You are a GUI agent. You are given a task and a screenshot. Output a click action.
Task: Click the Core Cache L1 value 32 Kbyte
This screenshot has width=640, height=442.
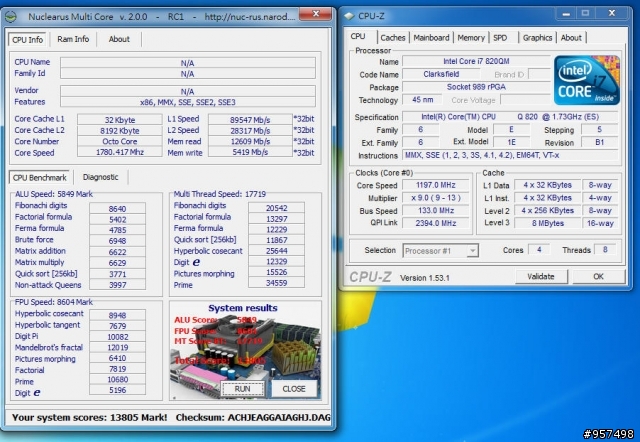coord(120,120)
